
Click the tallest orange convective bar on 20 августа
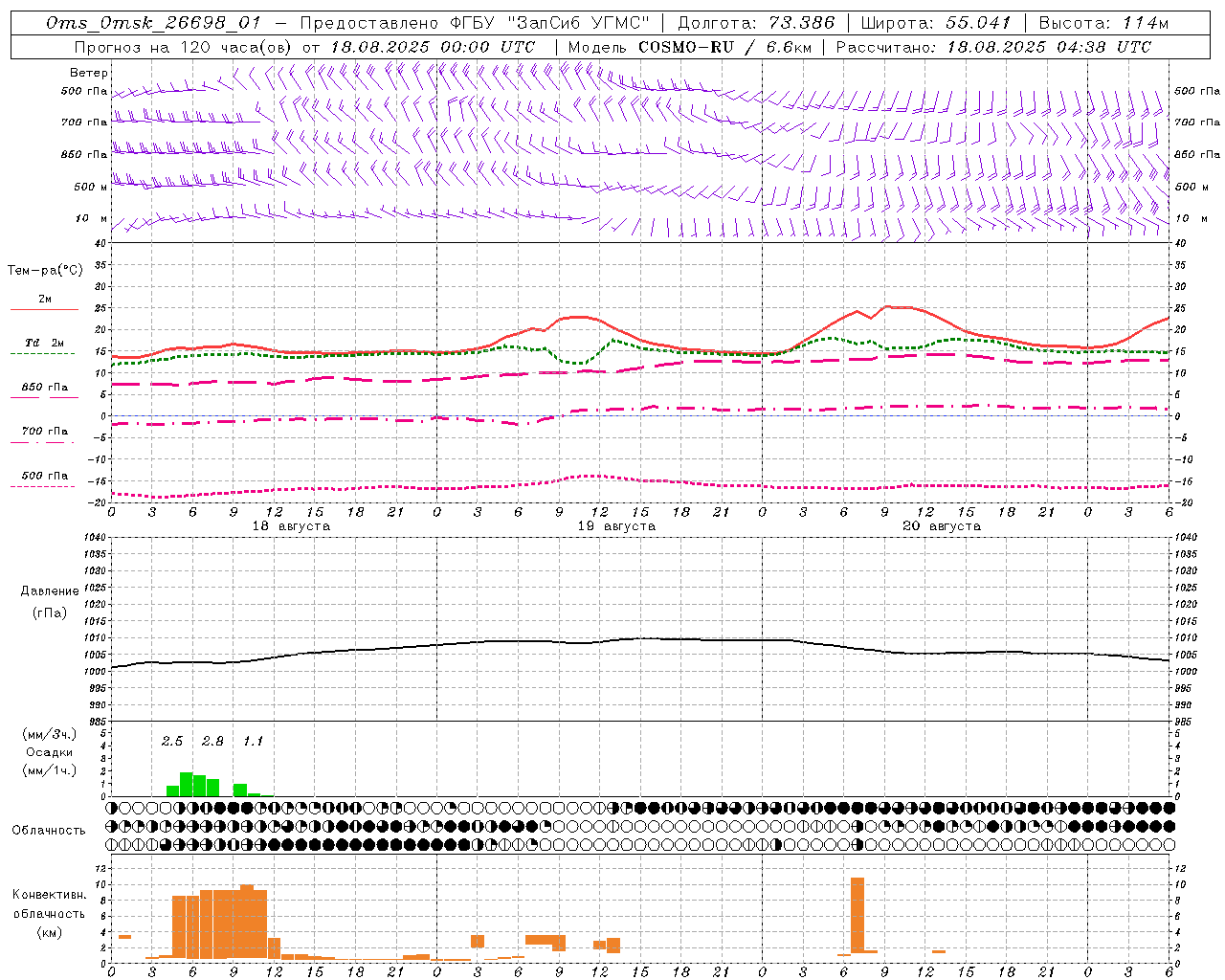(x=857, y=915)
